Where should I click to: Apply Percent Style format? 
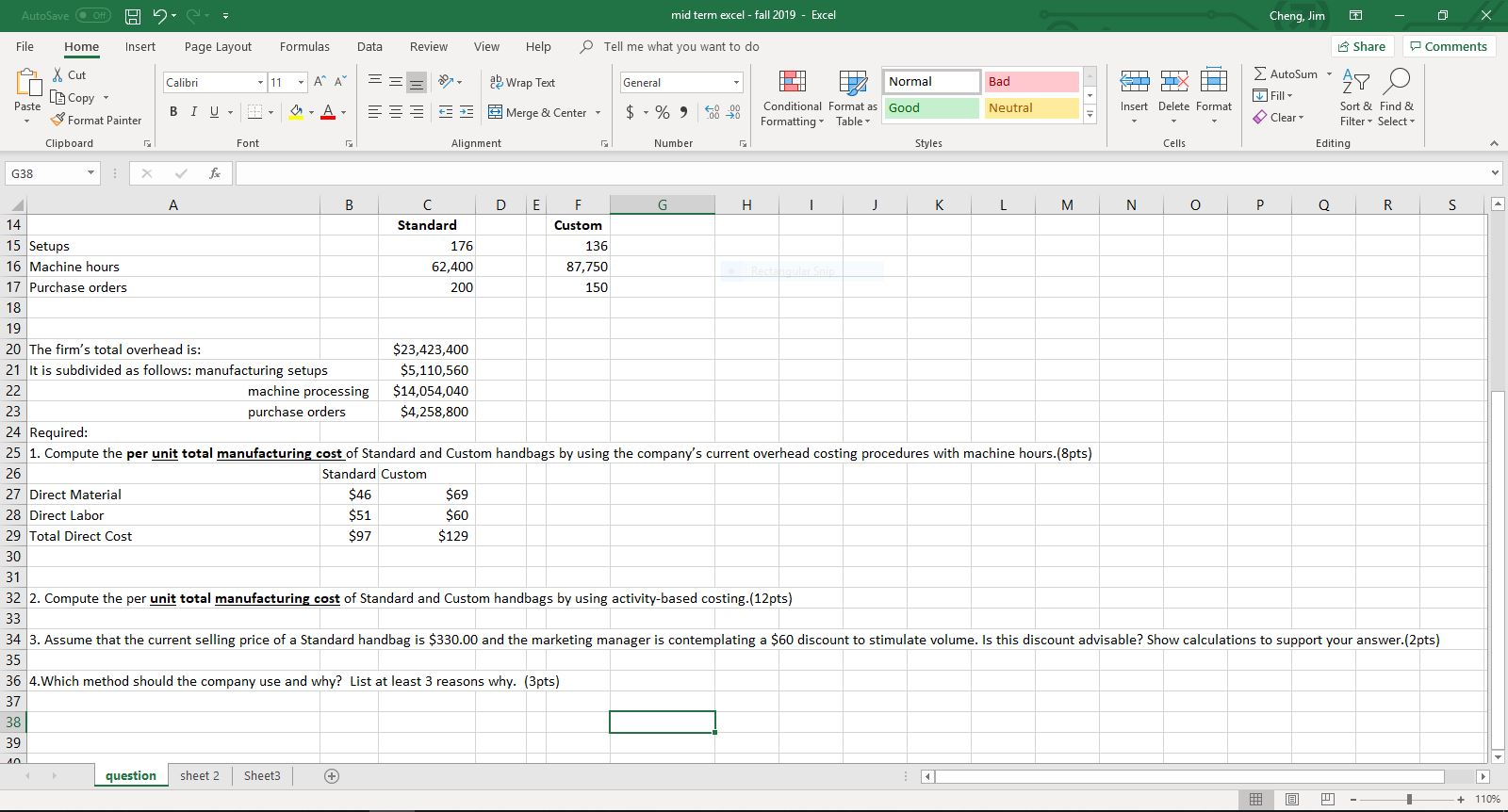663,113
